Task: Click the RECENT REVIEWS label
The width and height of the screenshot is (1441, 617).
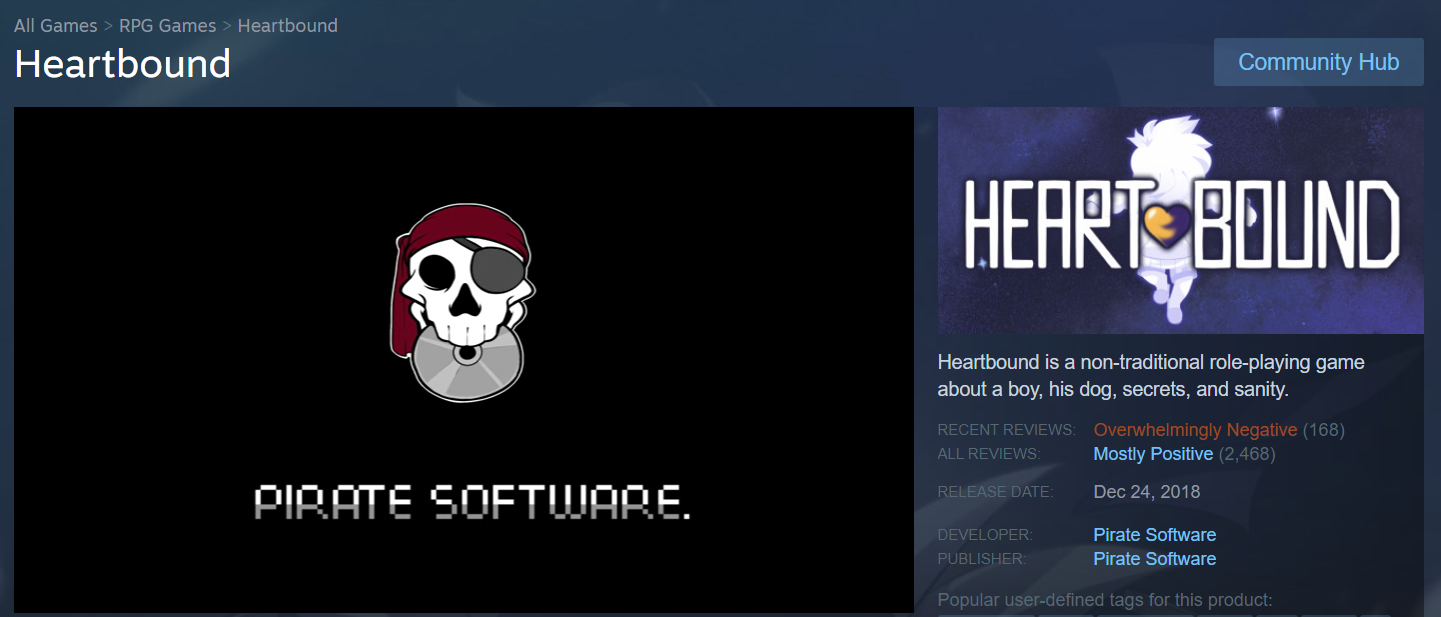Action: [1006, 430]
